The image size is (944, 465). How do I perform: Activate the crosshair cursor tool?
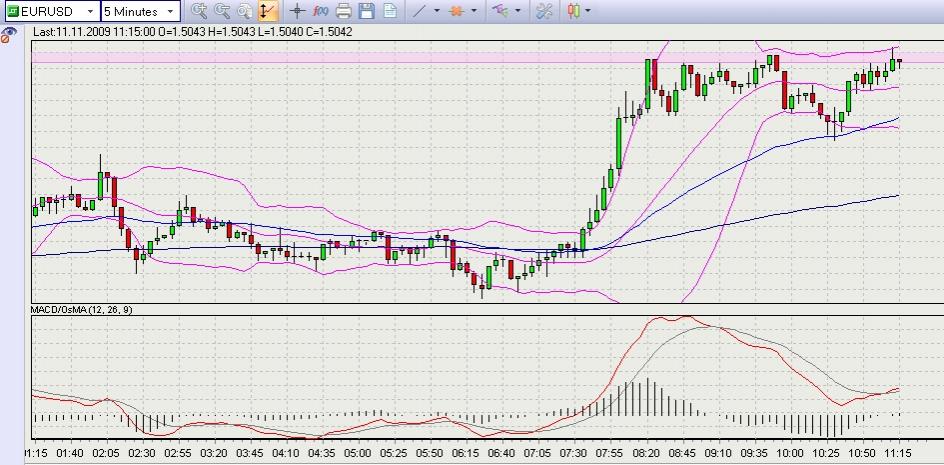(x=297, y=11)
